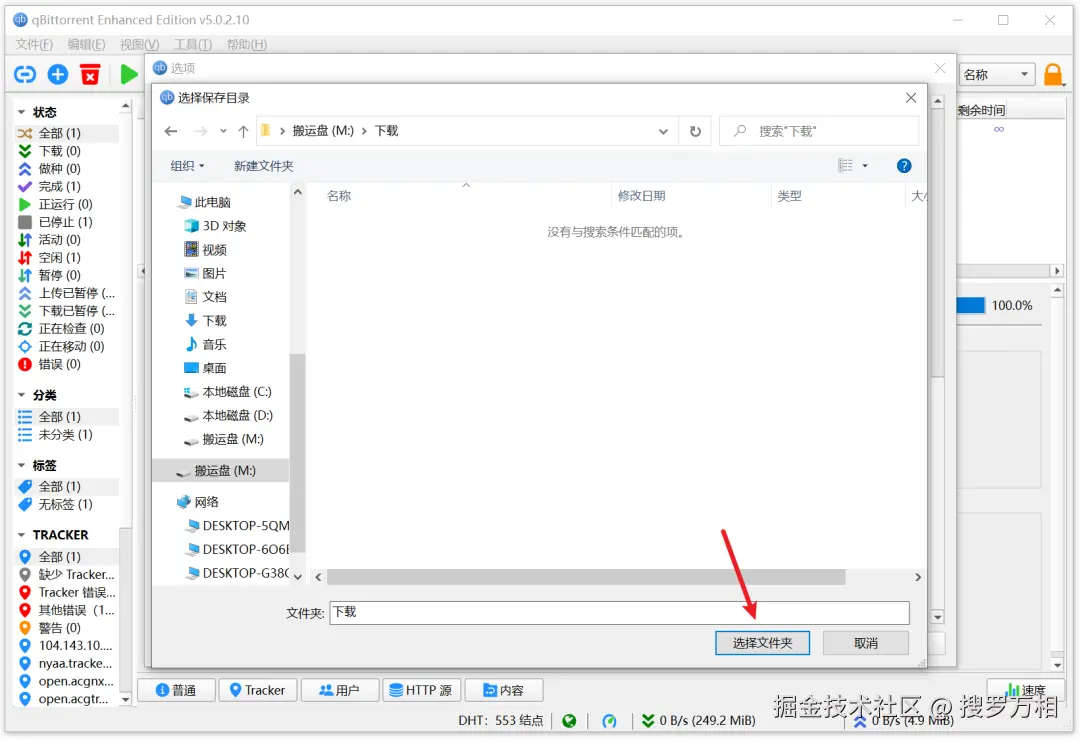The height and width of the screenshot is (742, 1080).
Task: Collapse the 标签 section
Action: (21, 466)
